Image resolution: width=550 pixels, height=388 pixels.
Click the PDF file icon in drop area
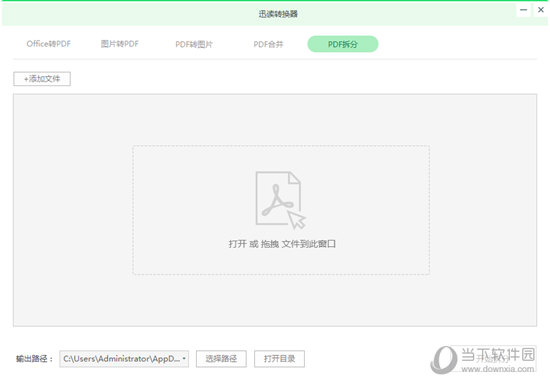coord(280,200)
